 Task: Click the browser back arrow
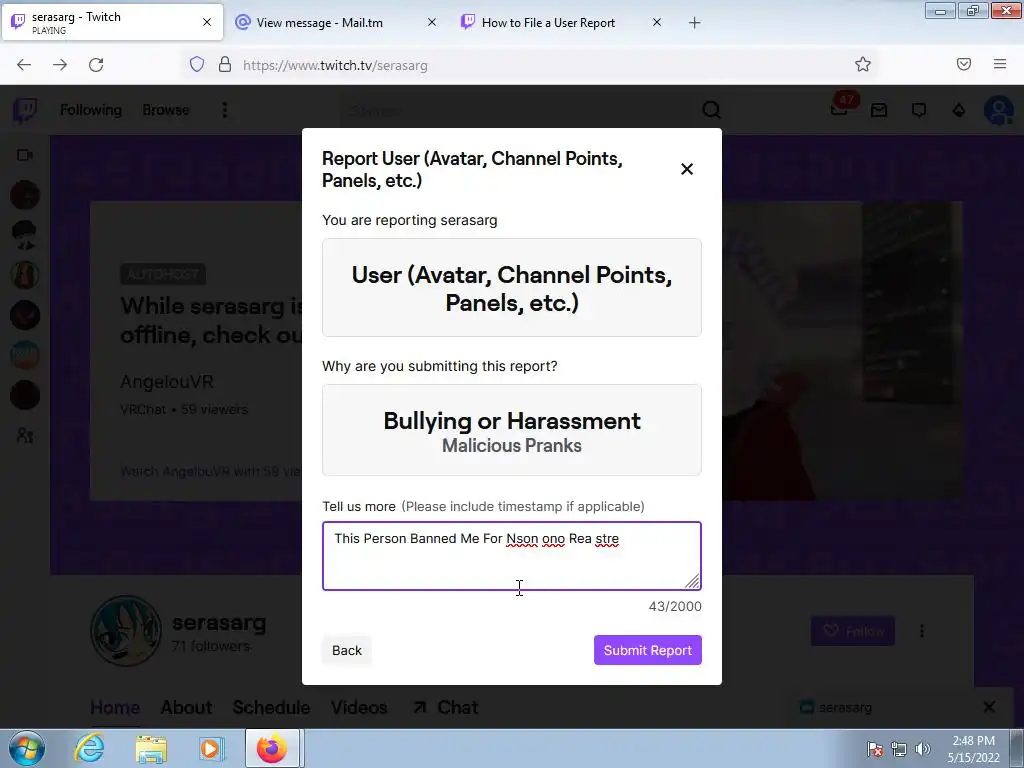24,65
